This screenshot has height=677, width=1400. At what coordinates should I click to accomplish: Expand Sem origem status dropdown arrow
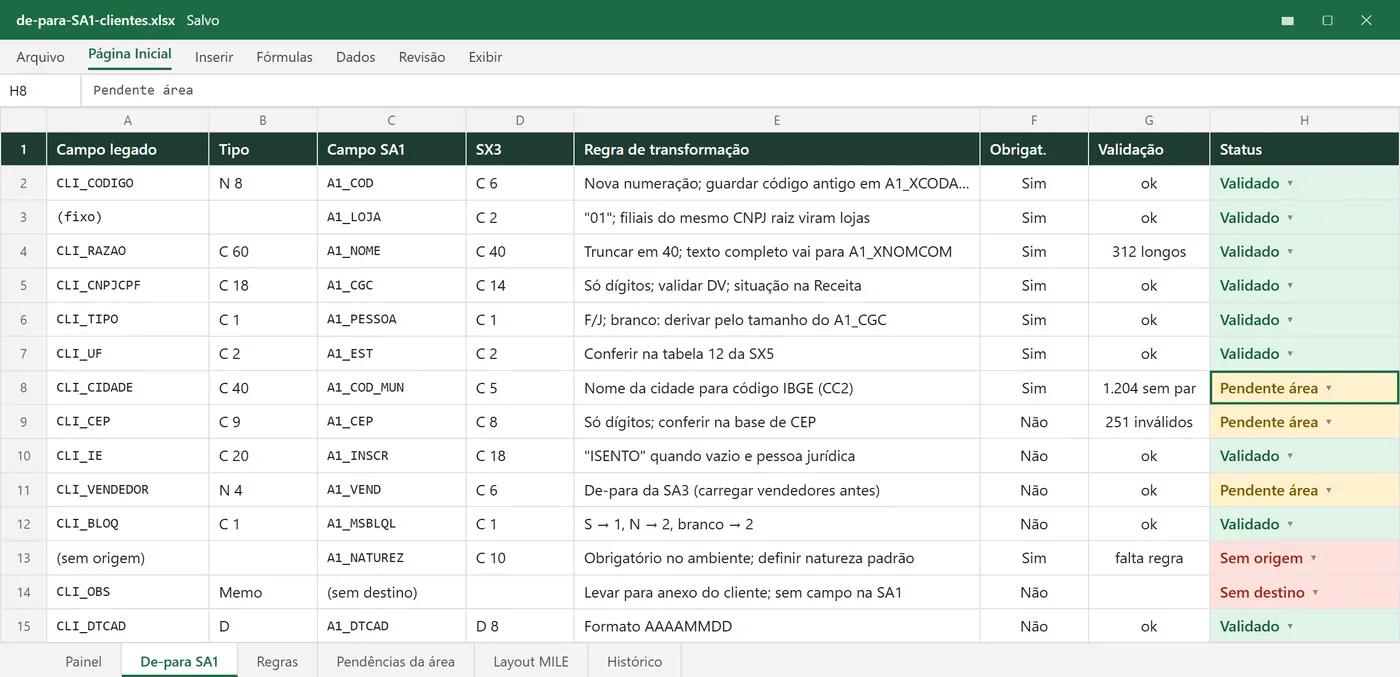1314,558
